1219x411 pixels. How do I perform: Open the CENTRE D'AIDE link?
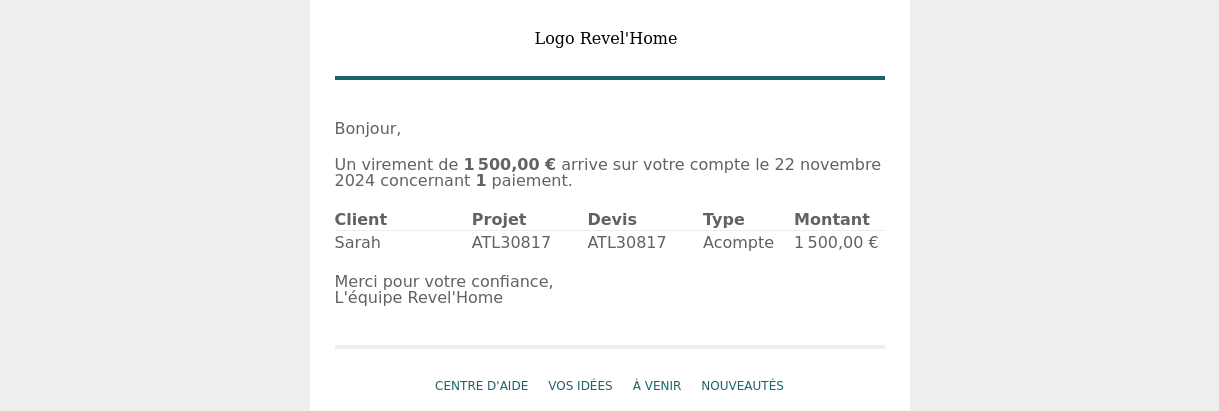pyautogui.click(x=481, y=386)
